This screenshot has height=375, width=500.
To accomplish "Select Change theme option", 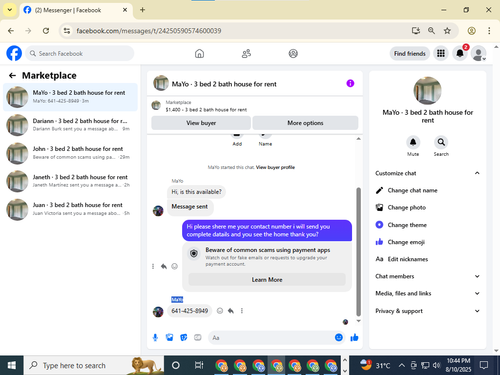I will point(427,225).
